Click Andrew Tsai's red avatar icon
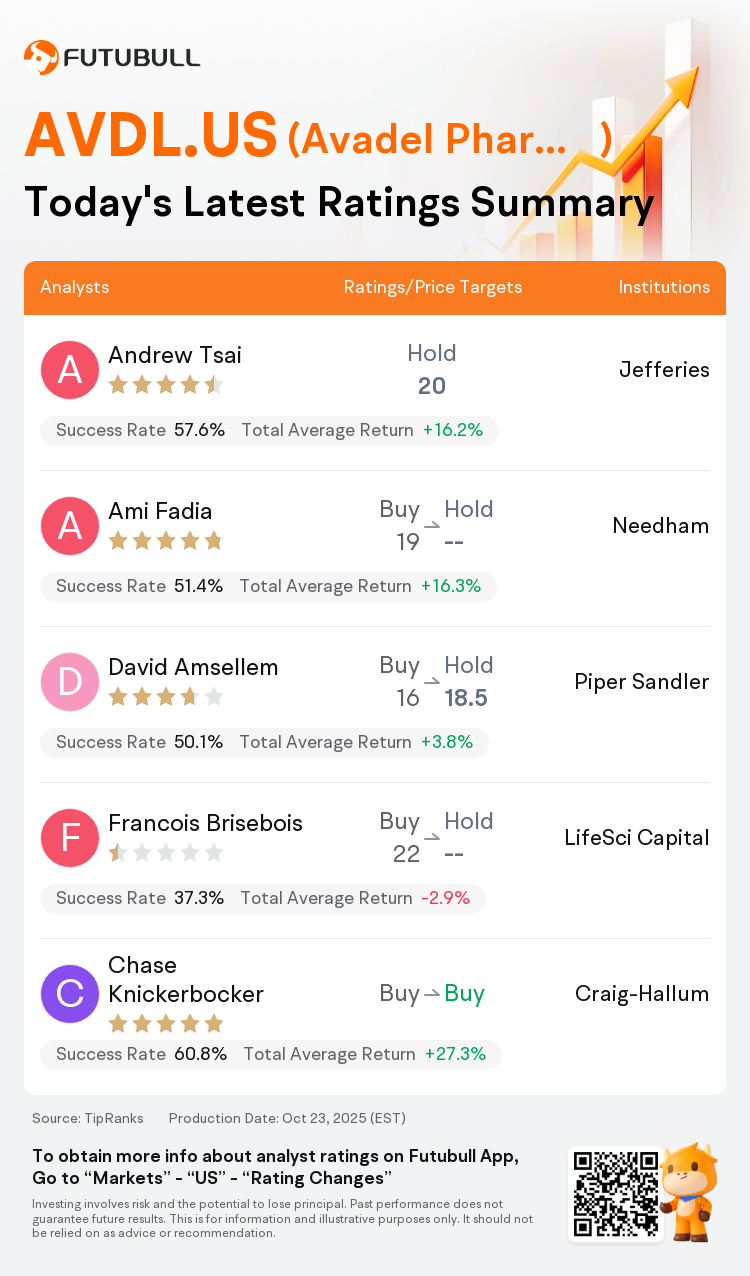This screenshot has height=1276, width=750. [x=70, y=370]
